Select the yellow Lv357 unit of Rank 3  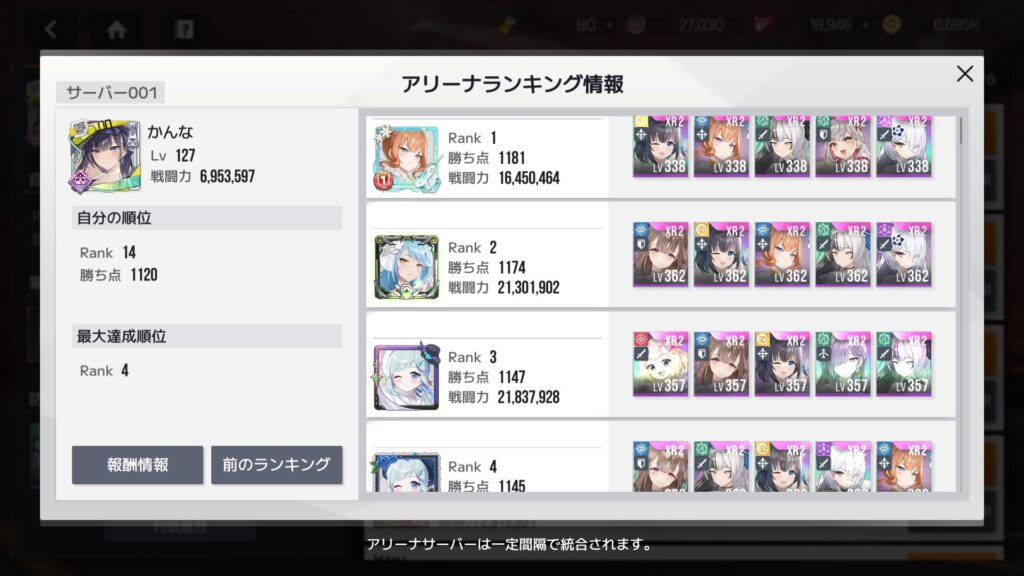pyautogui.click(x=660, y=364)
